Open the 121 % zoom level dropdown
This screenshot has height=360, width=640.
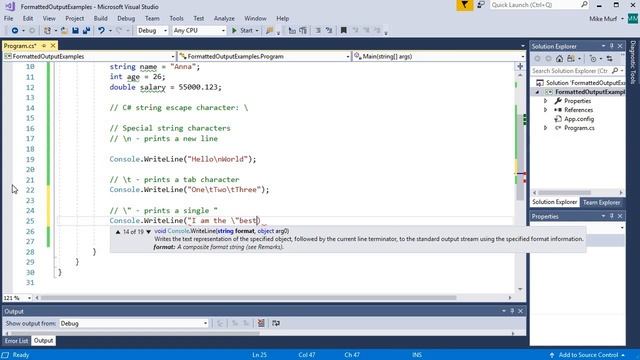pos(17,298)
